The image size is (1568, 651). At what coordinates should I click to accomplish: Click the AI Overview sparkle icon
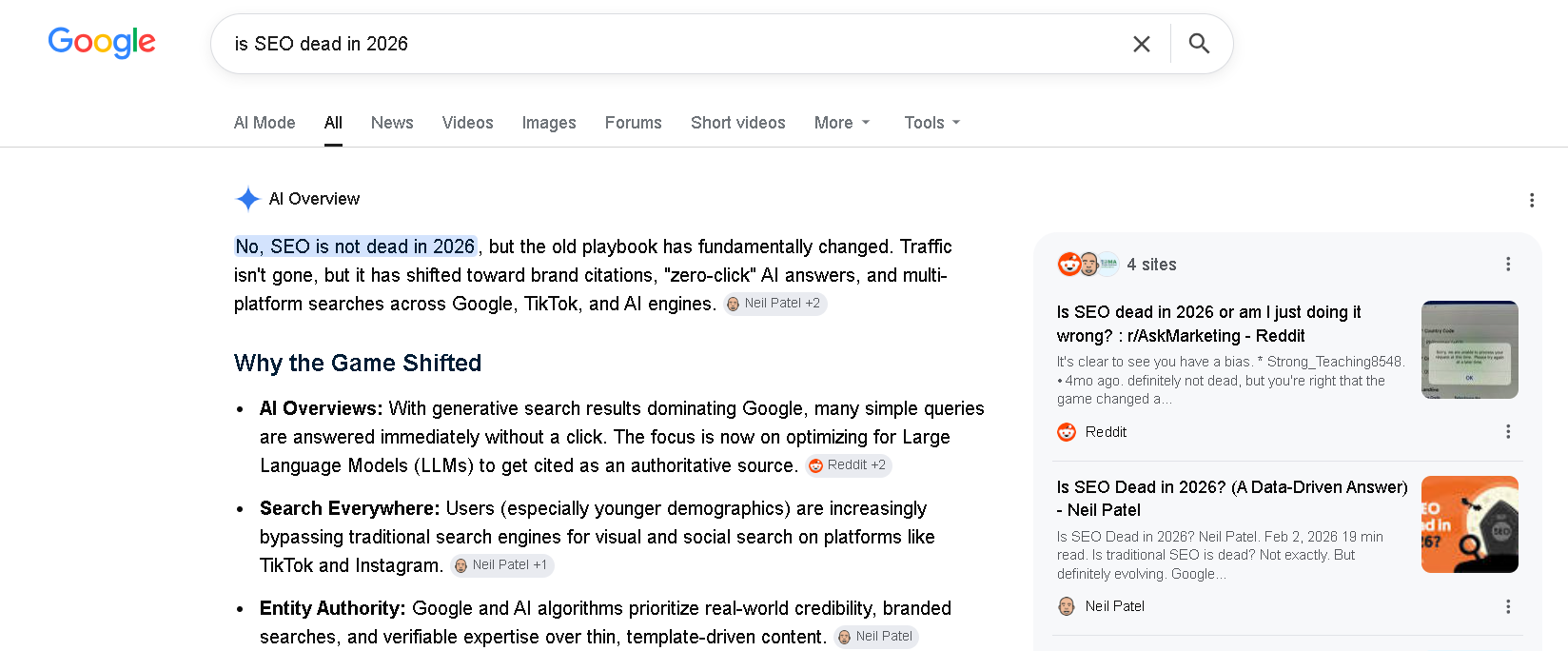[248, 199]
